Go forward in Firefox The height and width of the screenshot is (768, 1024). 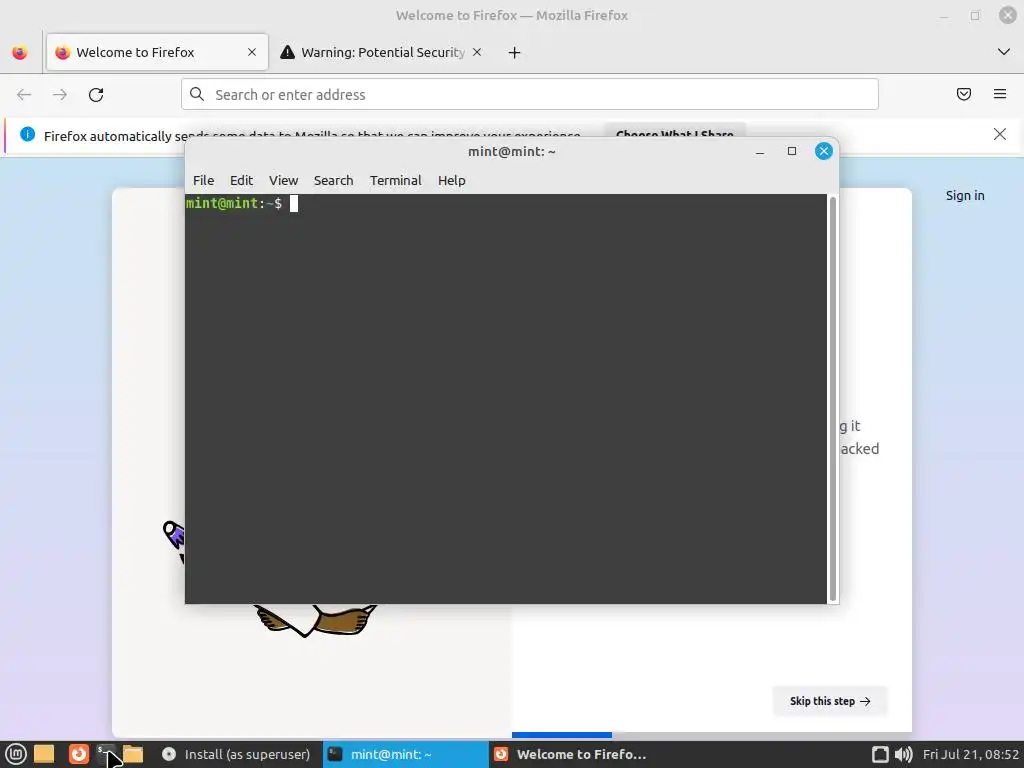coord(60,95)
